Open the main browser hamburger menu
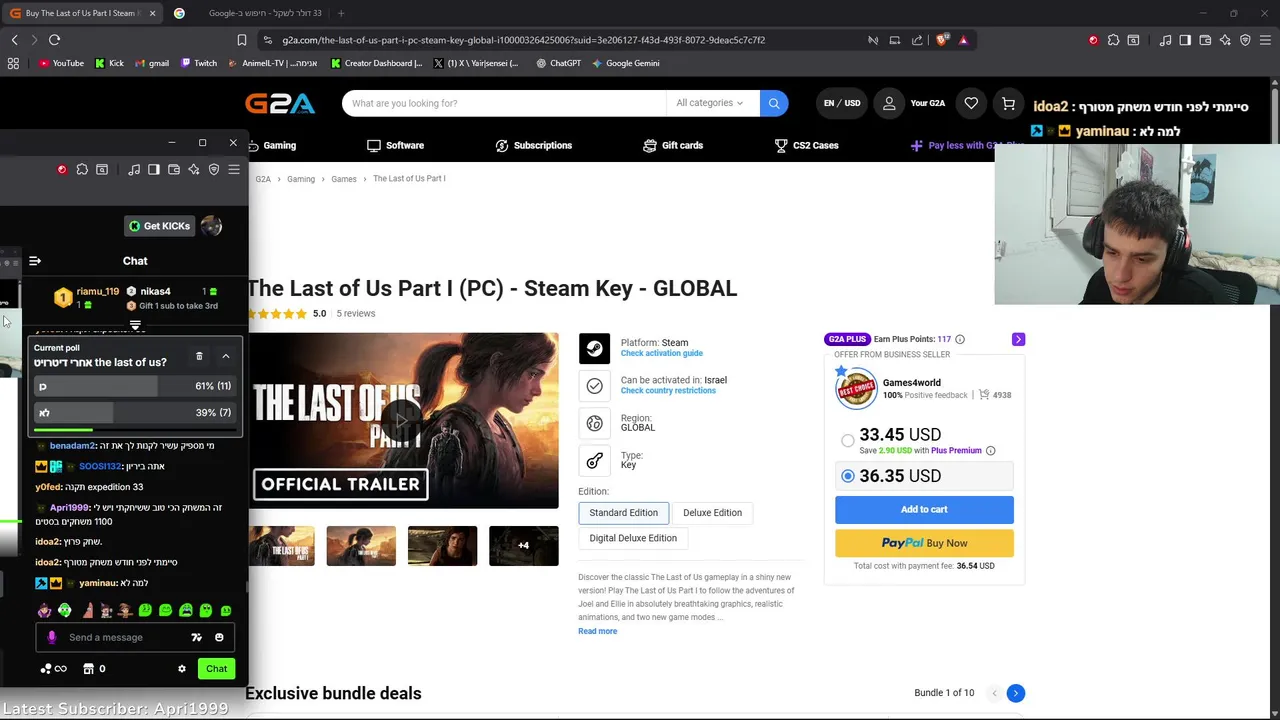Image resolution: width=1280 pixels, height=720 pixels. (x=1265, y=40)
